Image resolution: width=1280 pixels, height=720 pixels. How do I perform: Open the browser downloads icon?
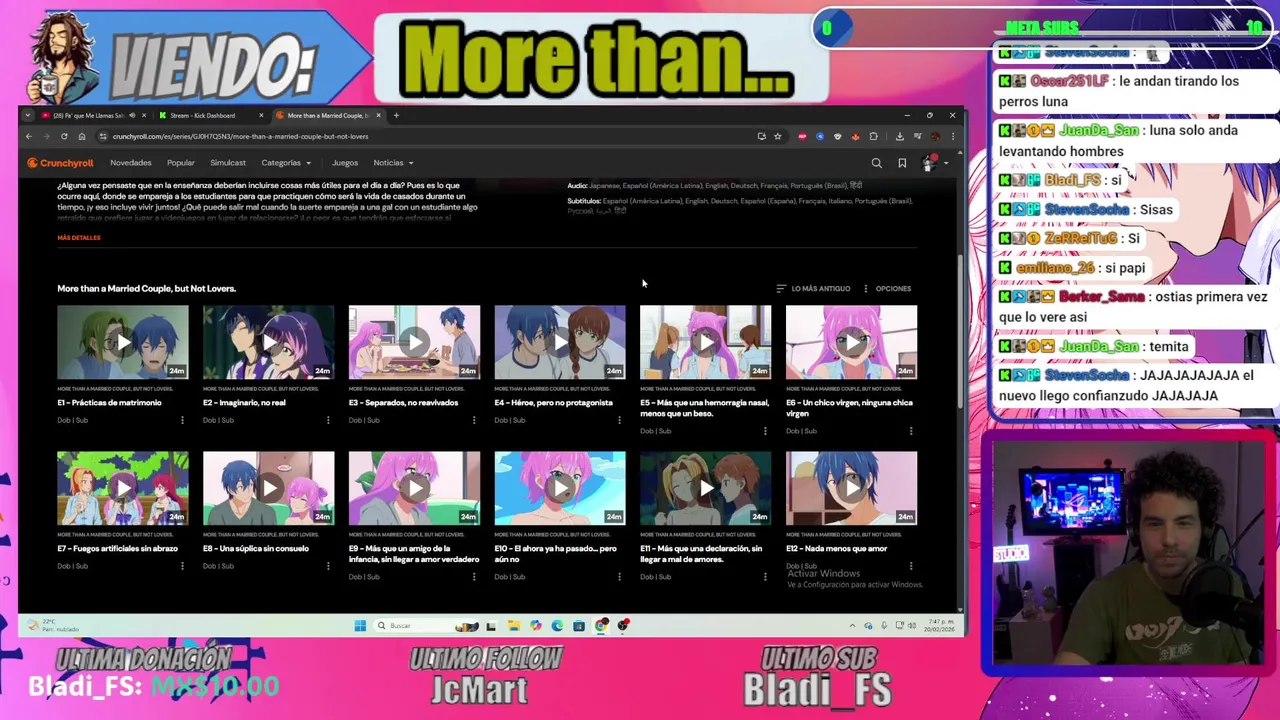[899, 136]
